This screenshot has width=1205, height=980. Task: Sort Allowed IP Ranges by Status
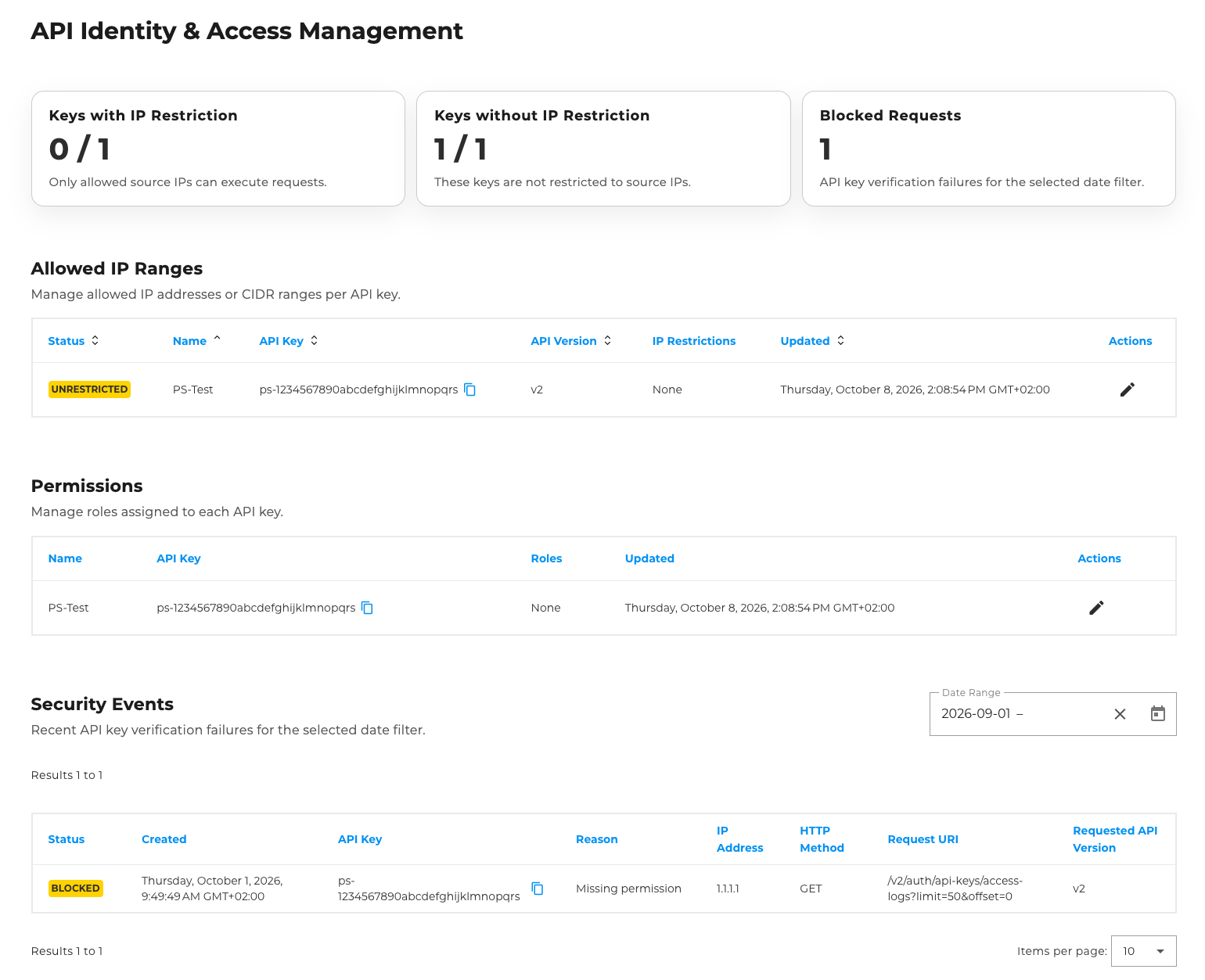tap(74, 341)
